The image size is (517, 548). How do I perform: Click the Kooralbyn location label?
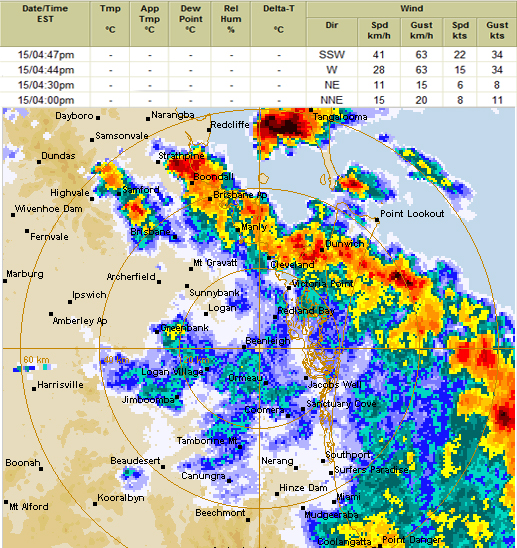(x=121, y=498)
